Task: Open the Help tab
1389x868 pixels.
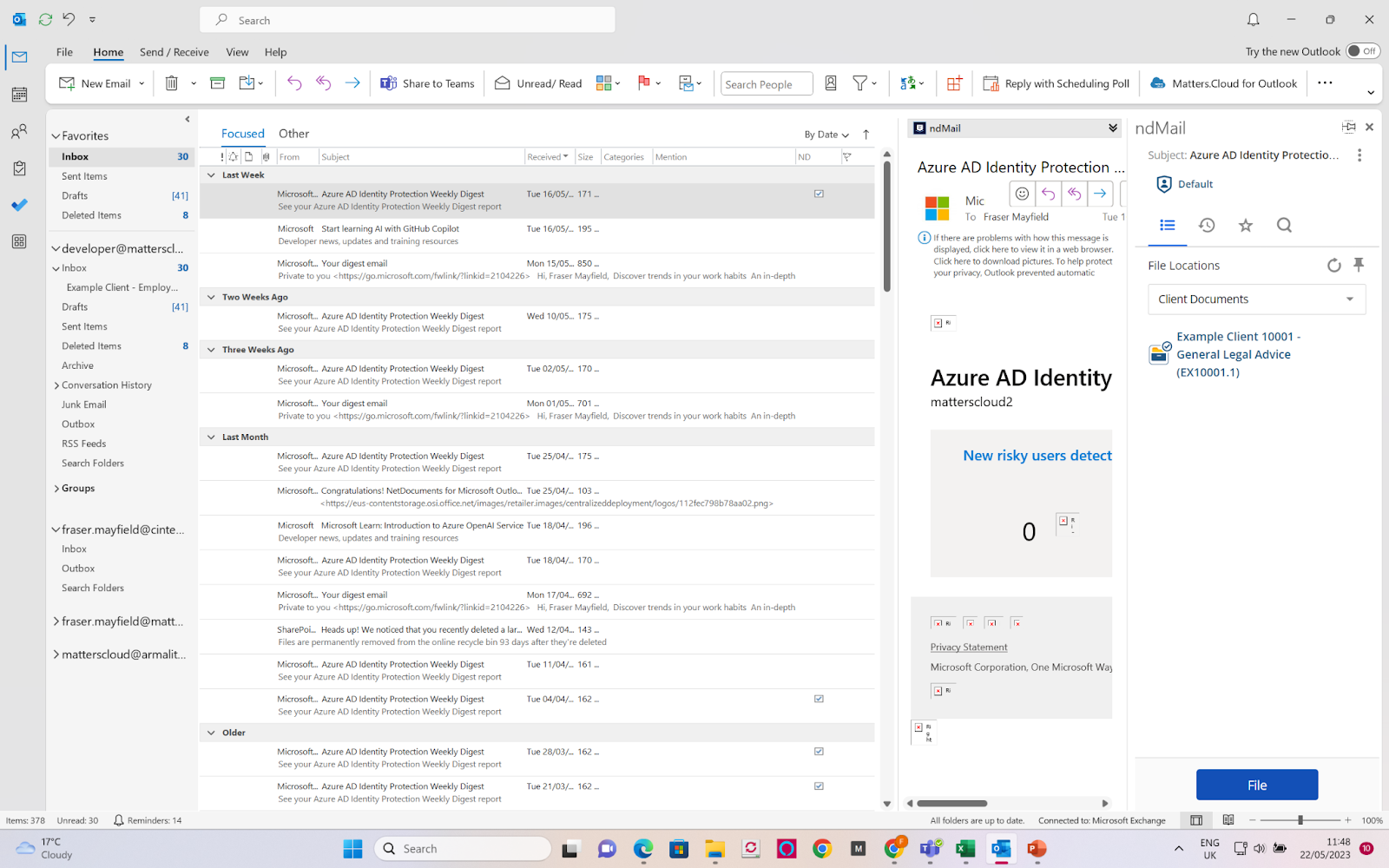Action: coord(275,52)
